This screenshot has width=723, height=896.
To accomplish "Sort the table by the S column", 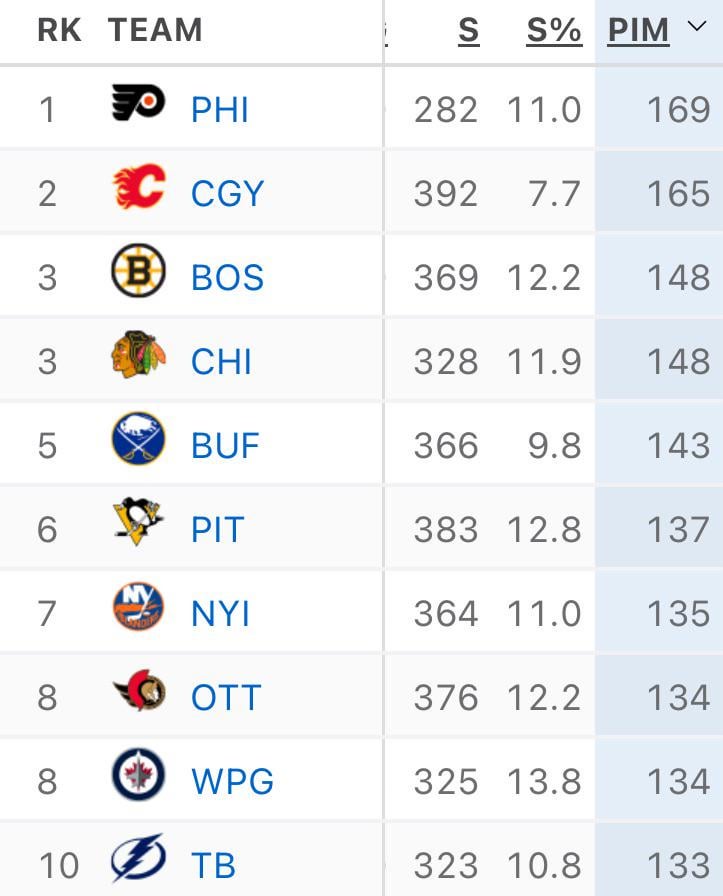I will [x=466, y=30].
